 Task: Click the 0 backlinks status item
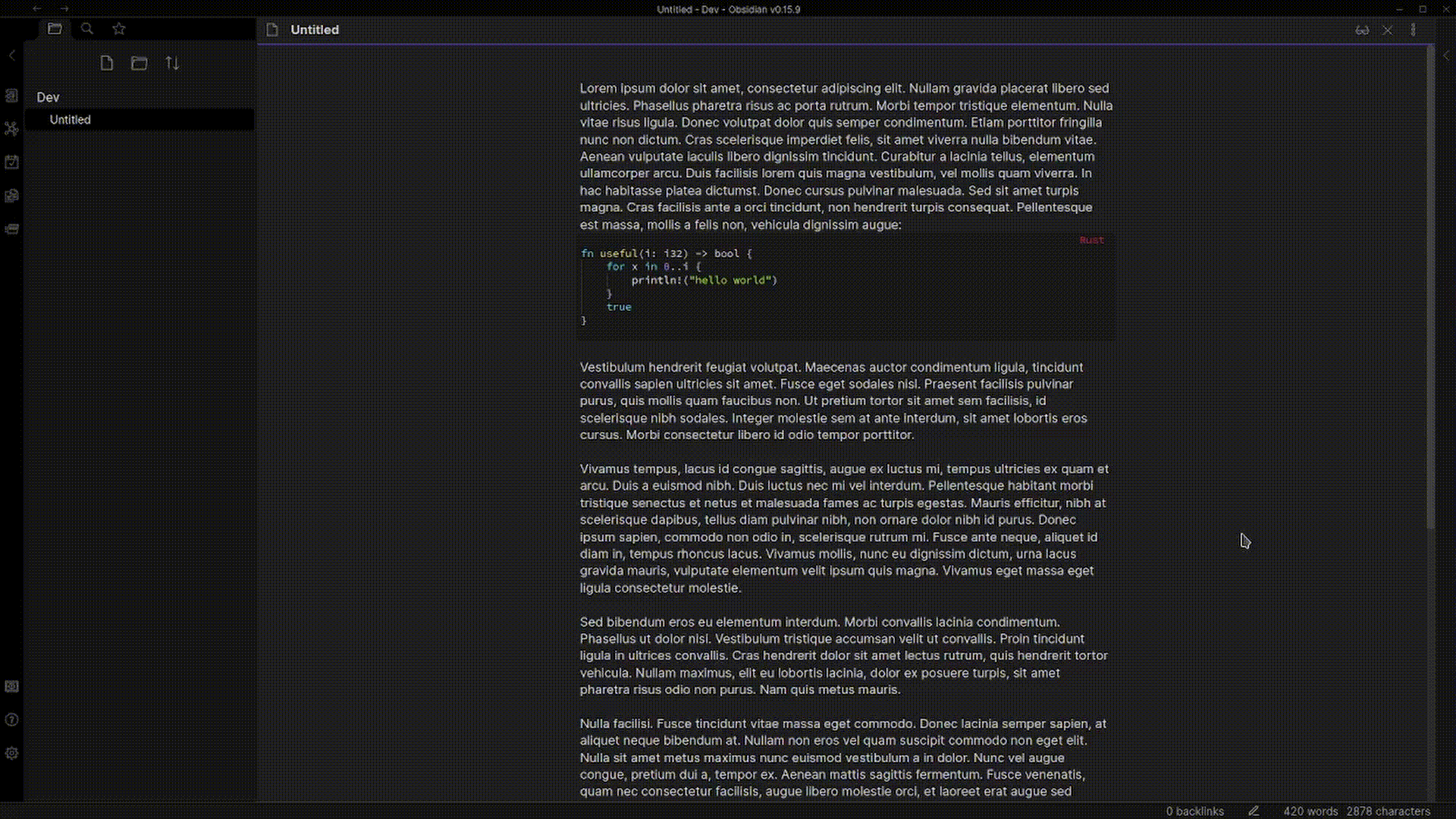1194,811
